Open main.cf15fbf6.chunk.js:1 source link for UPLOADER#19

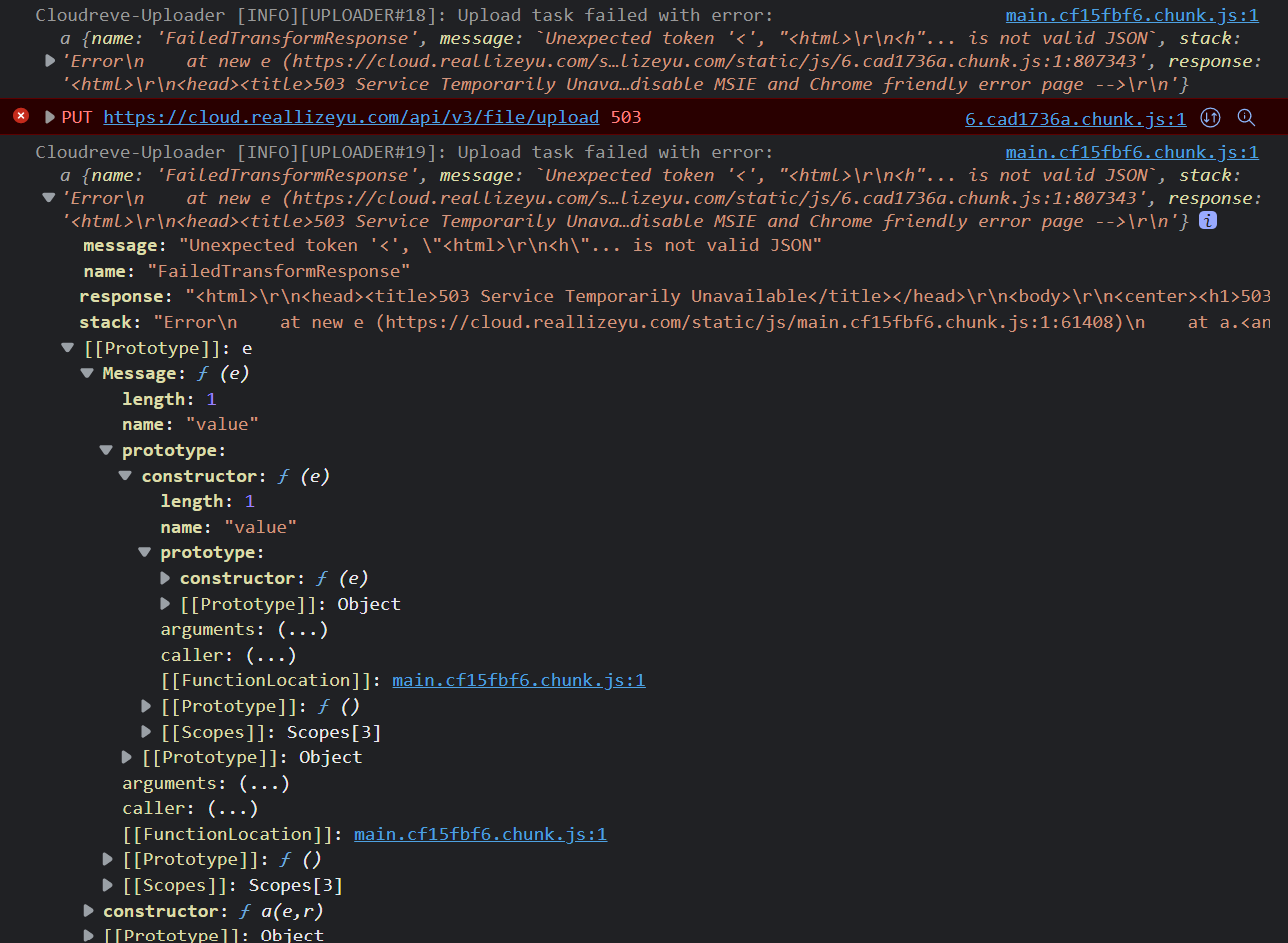point(1132,152)
